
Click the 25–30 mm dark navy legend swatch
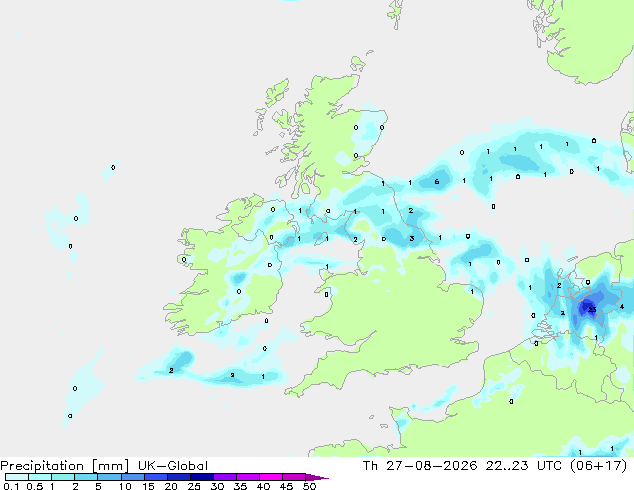[201, 477]
